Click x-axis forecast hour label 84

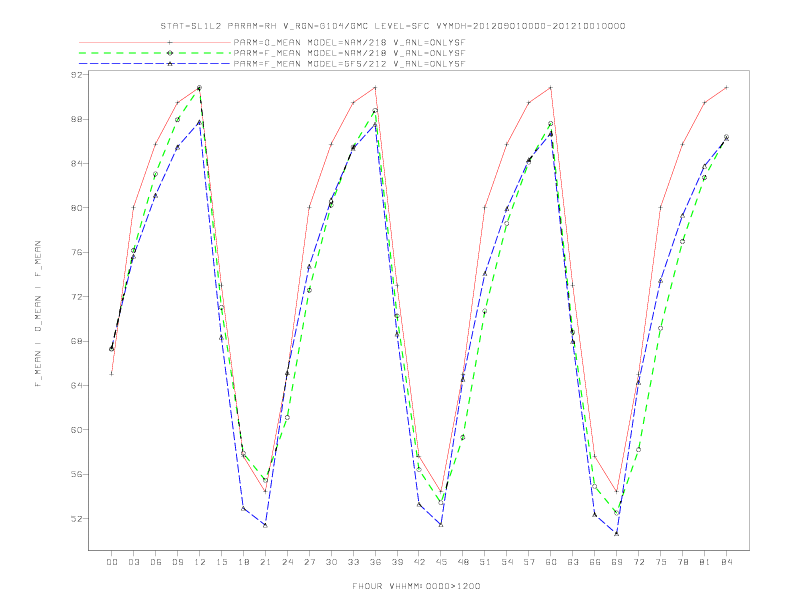click(727, 562)
